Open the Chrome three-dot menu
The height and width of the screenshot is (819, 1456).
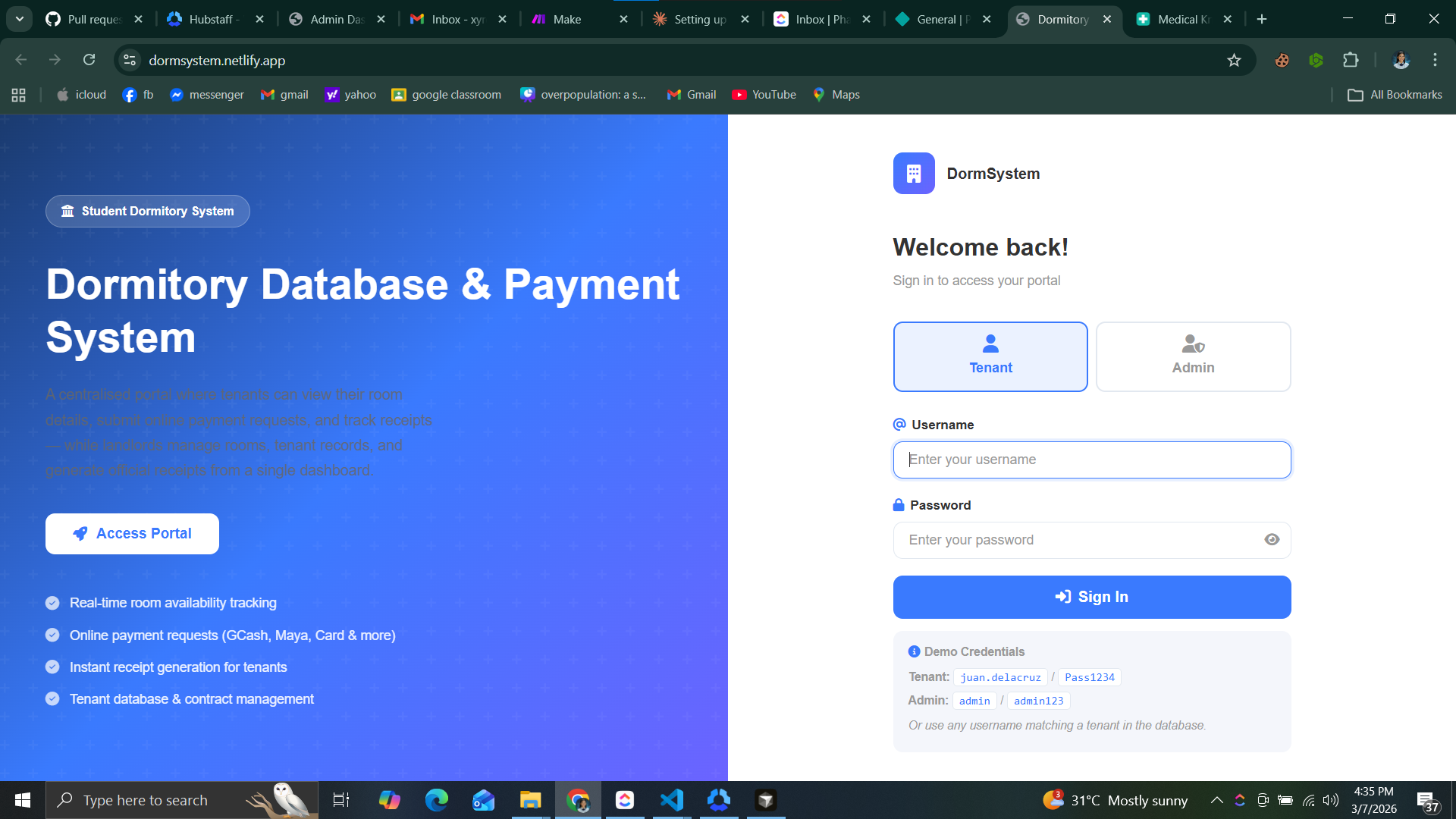point(1435,60)
